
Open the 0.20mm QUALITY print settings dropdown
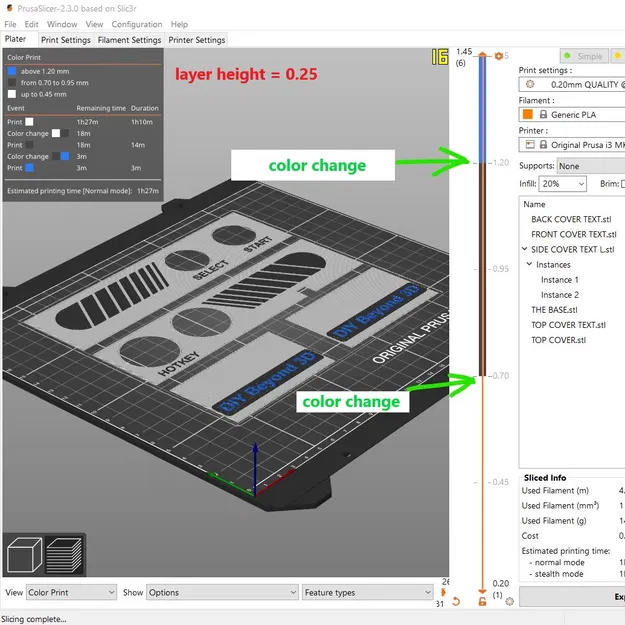pos(572,85)
